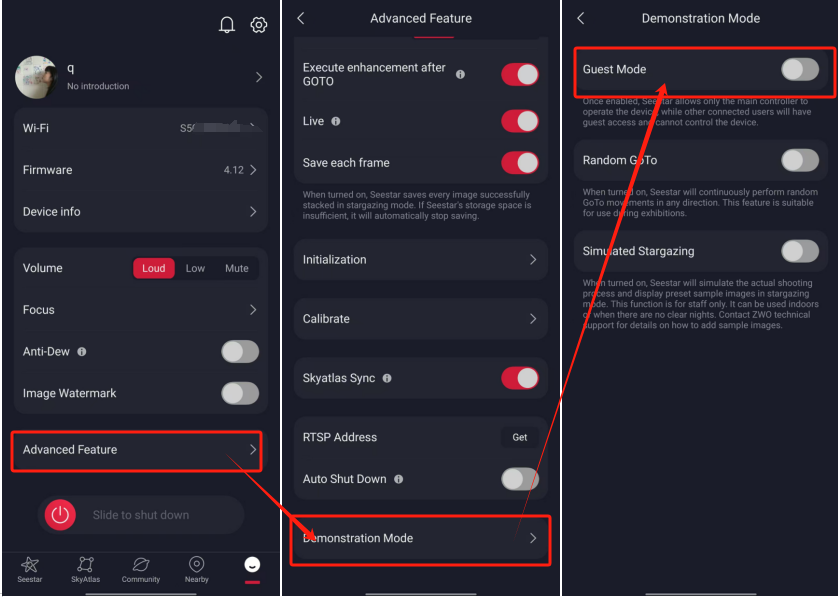838x597 pixels.
Task: Enable the Guest Mode toggle
Action: (800, 69)
